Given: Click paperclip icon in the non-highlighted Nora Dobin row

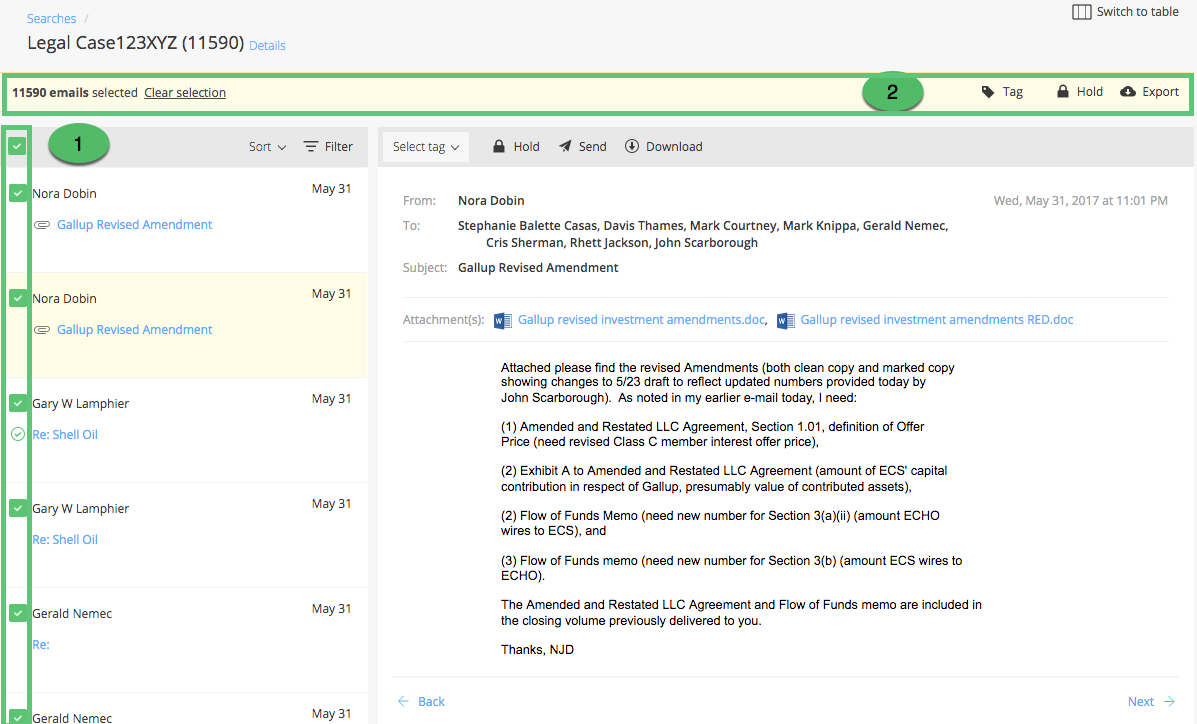Looking at the screenshot, I should point(42,225).
